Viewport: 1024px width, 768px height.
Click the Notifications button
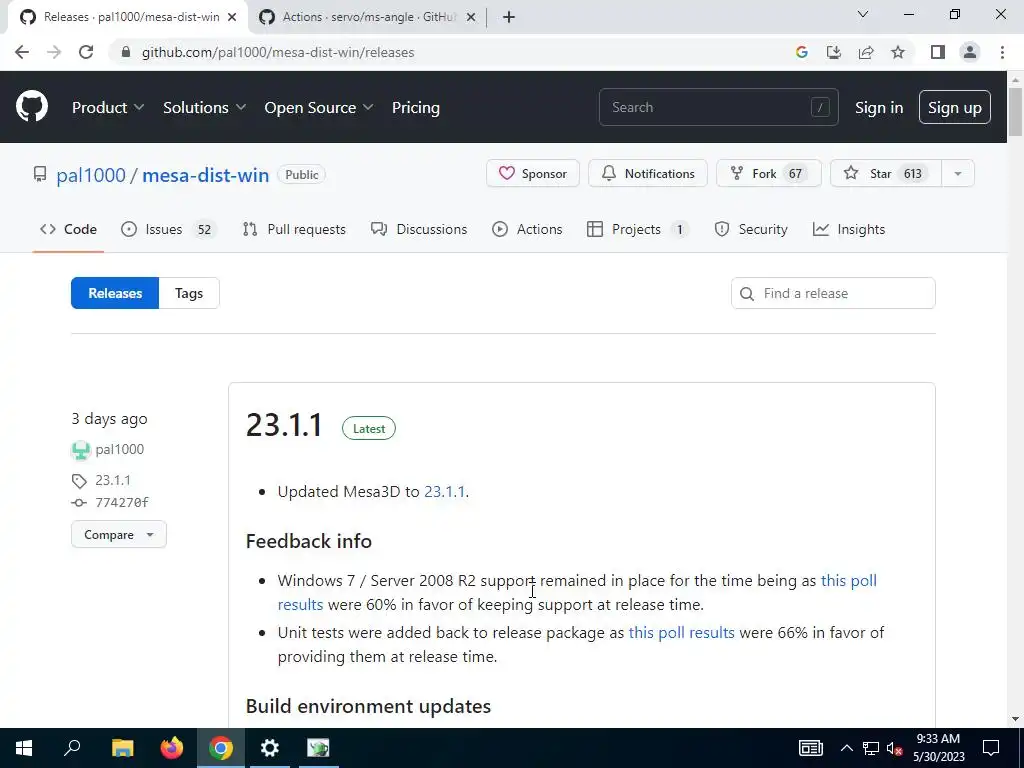click(648, 174)
